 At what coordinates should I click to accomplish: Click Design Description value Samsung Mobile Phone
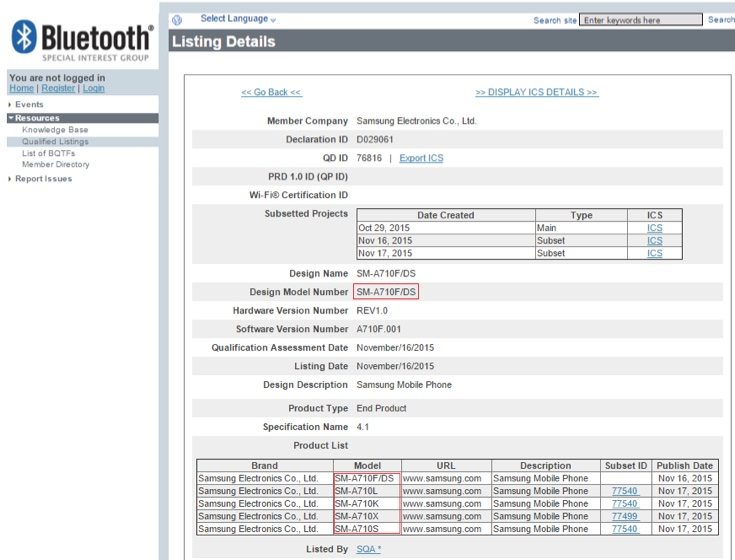[404, 385]
